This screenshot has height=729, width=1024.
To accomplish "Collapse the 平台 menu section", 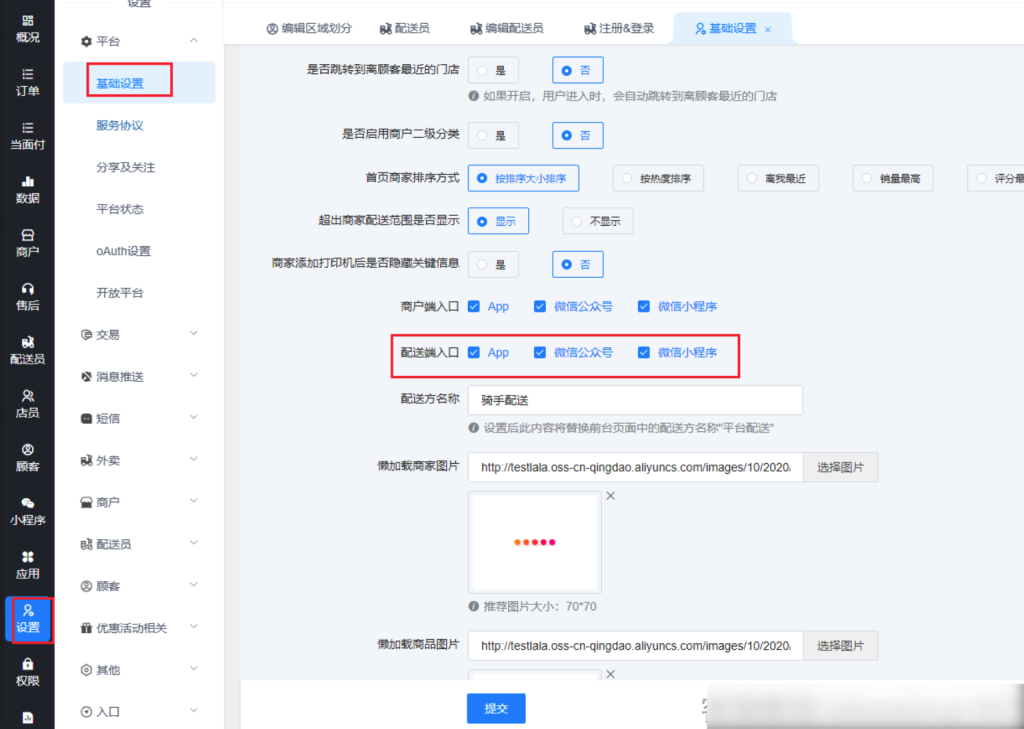I will (139, 41).
